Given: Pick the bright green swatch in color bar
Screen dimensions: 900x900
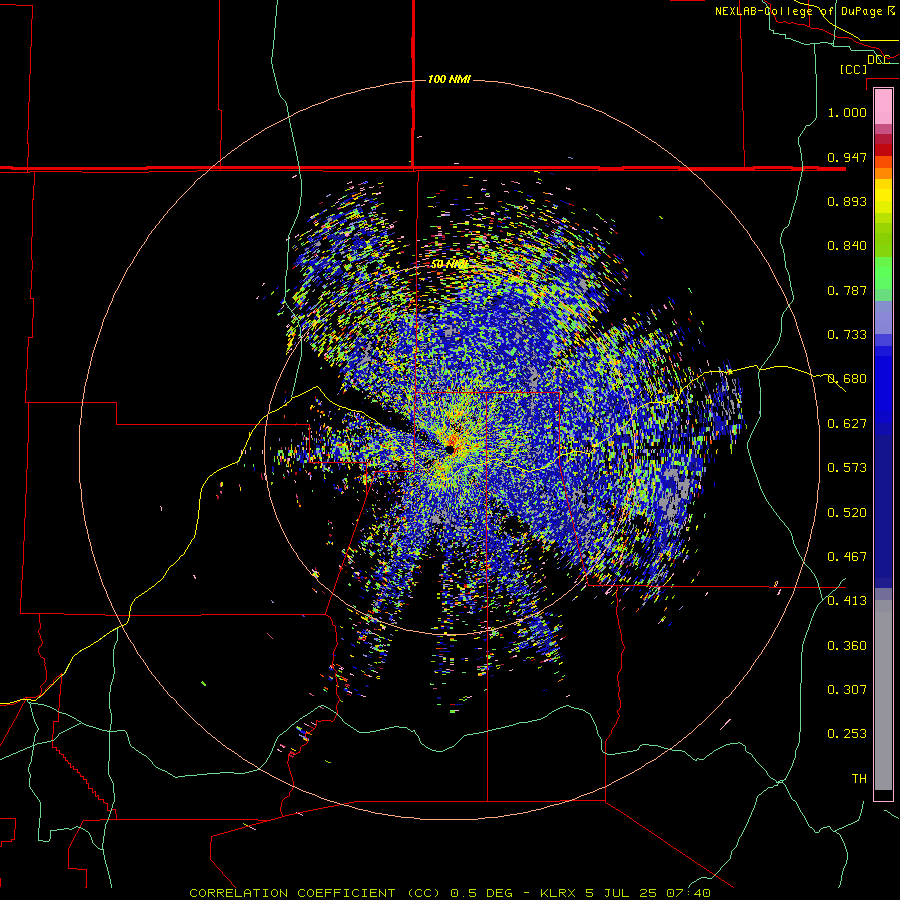Looking at the screenshot, I should [883, 273].
